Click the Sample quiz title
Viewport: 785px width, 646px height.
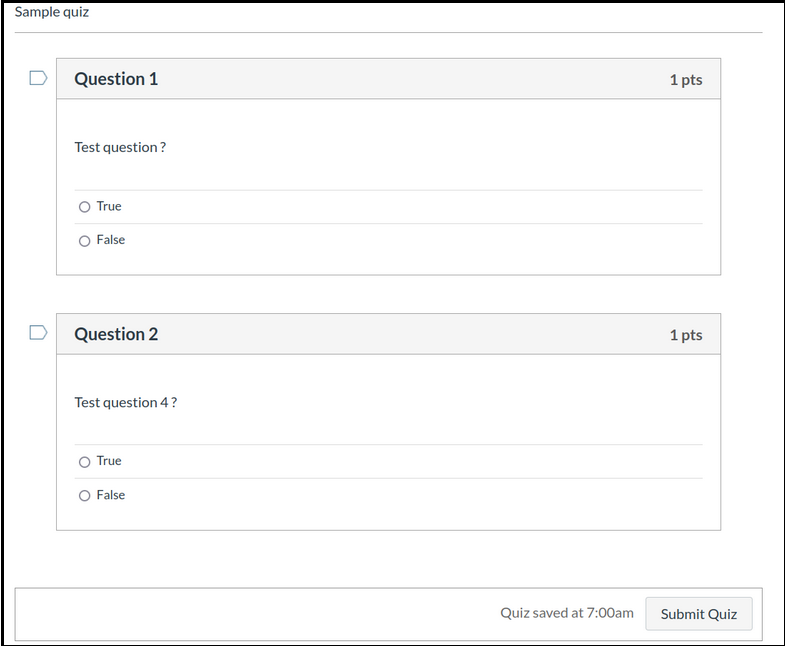tap(51, 12)
